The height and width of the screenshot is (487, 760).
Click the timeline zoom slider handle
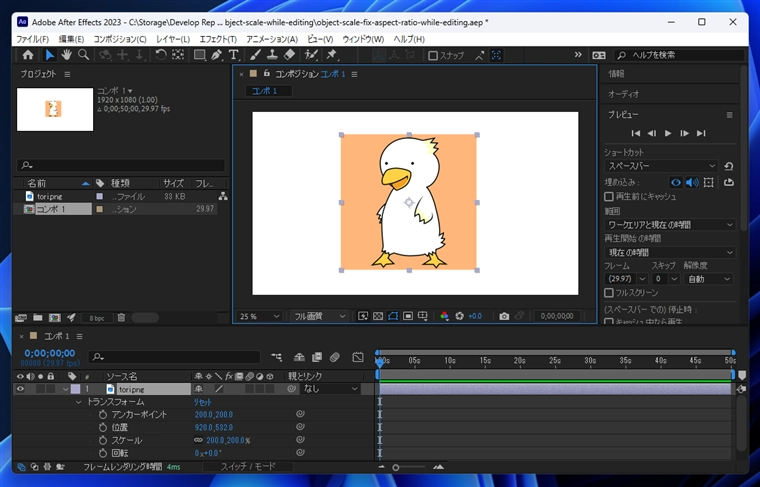(396, 467)
